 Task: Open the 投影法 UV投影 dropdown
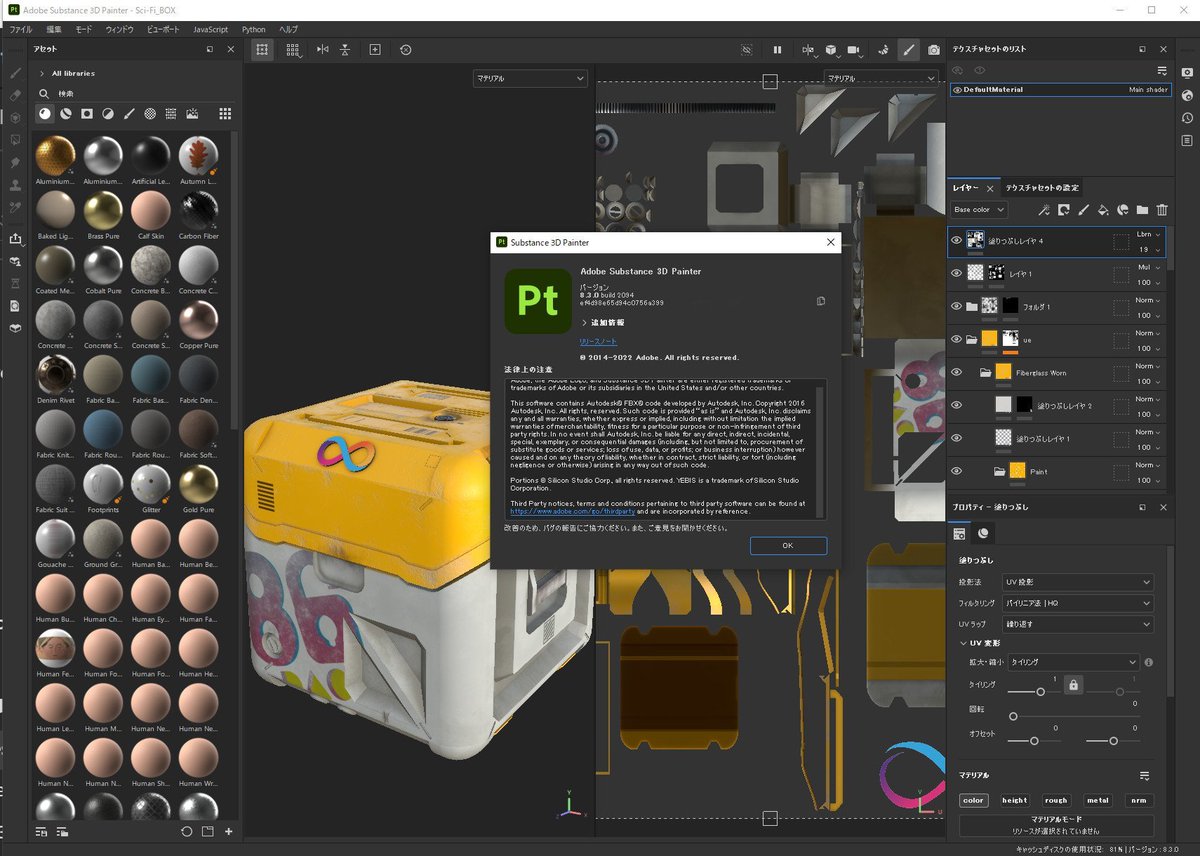pyautogui.click(x=1079, y=582)
